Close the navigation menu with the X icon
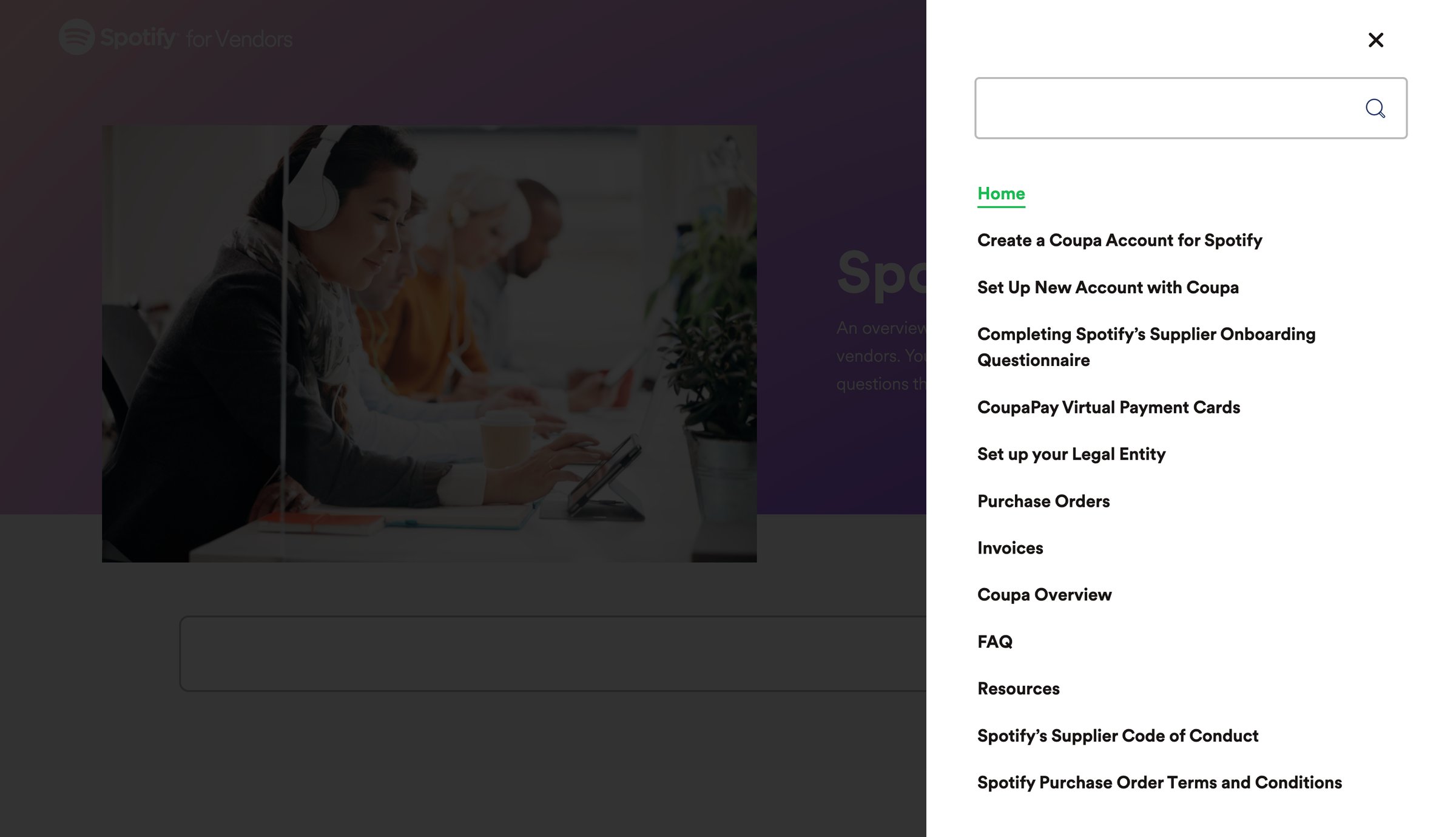The width and height of the screenshot is (1456, 837). [1375, 40]
